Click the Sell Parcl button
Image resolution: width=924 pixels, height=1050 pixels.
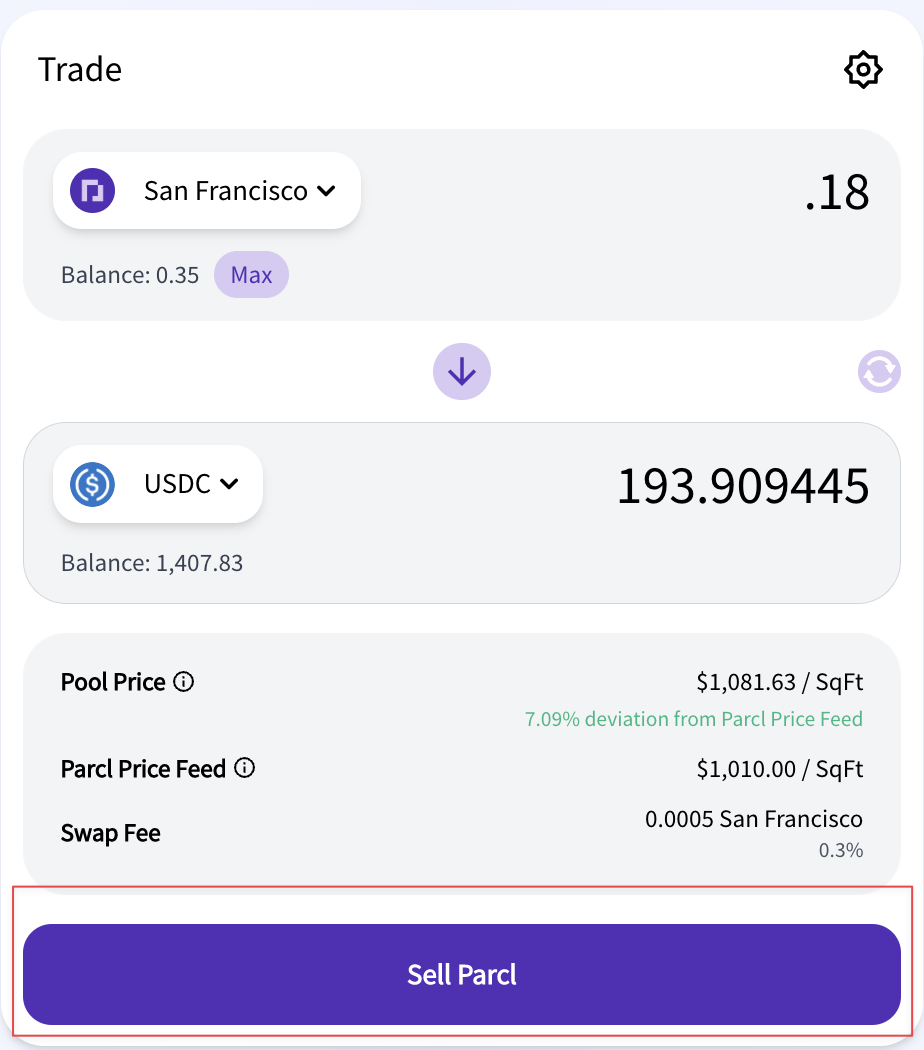[462, 974]
